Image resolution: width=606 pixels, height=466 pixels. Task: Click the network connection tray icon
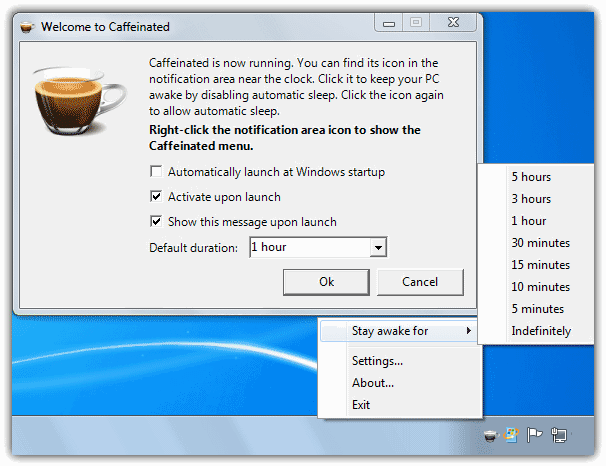tap(558, 435)
